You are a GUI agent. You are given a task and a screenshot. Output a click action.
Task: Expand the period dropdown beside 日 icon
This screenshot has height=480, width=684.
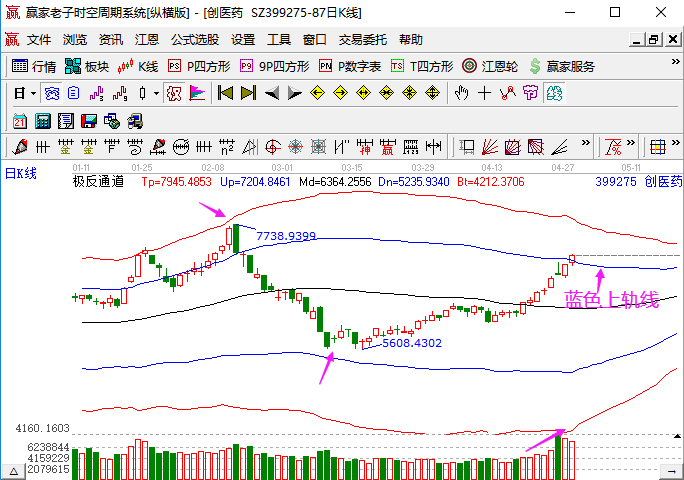point(33,93)
